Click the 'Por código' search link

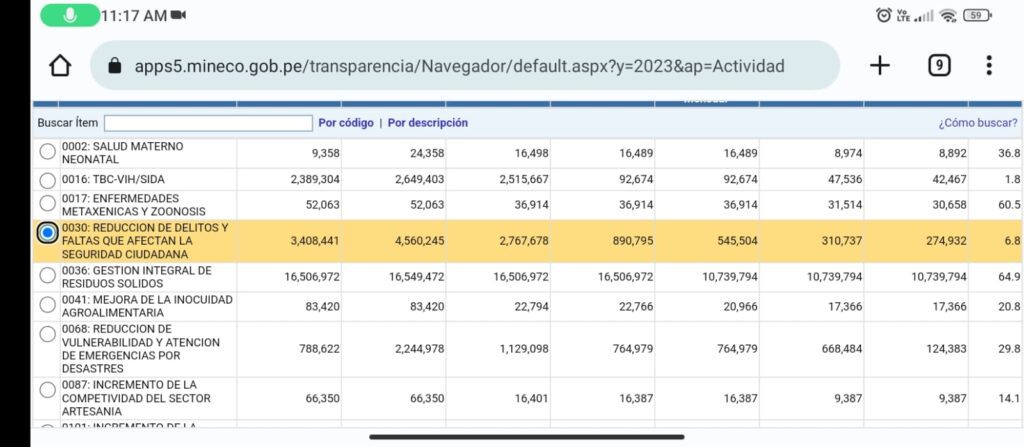(x=346, y=122)
